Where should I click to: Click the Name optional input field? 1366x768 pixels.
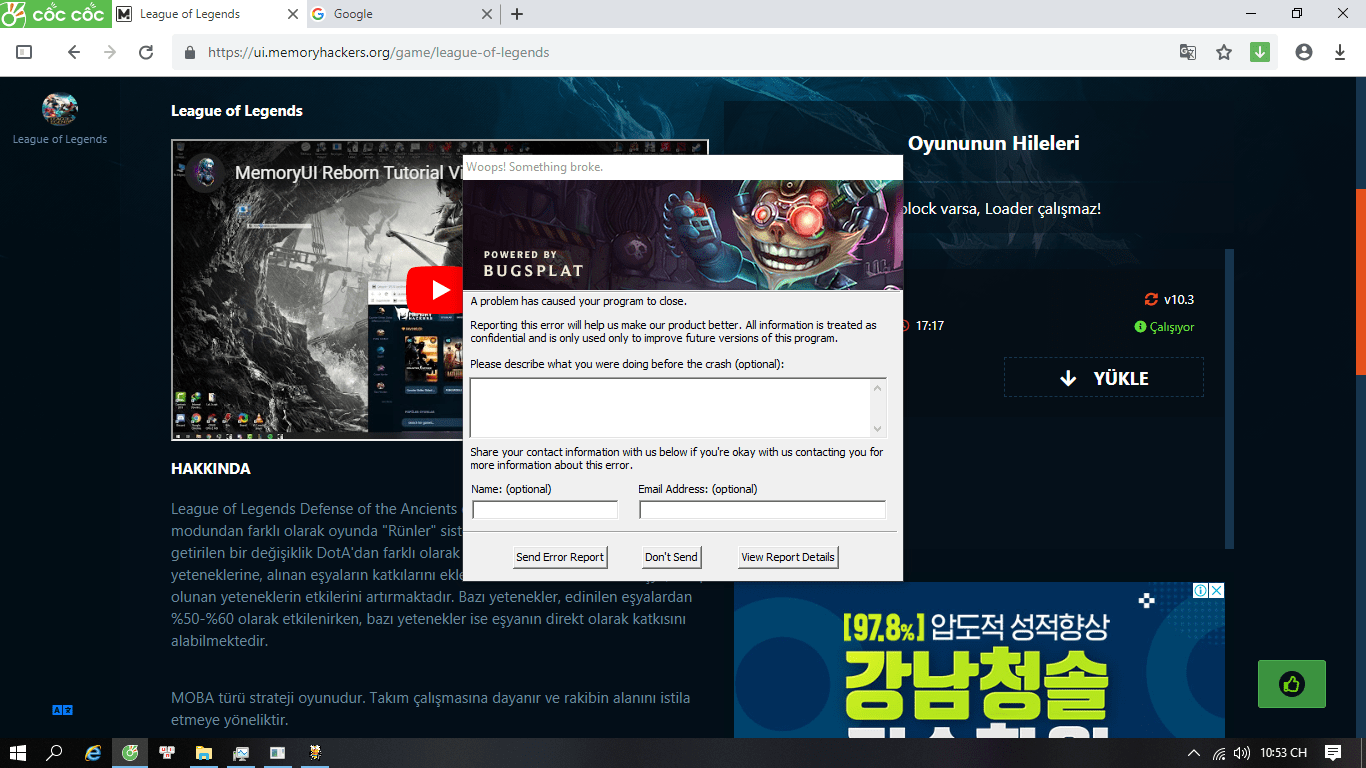pyautogui.click(x=545, y=510)
